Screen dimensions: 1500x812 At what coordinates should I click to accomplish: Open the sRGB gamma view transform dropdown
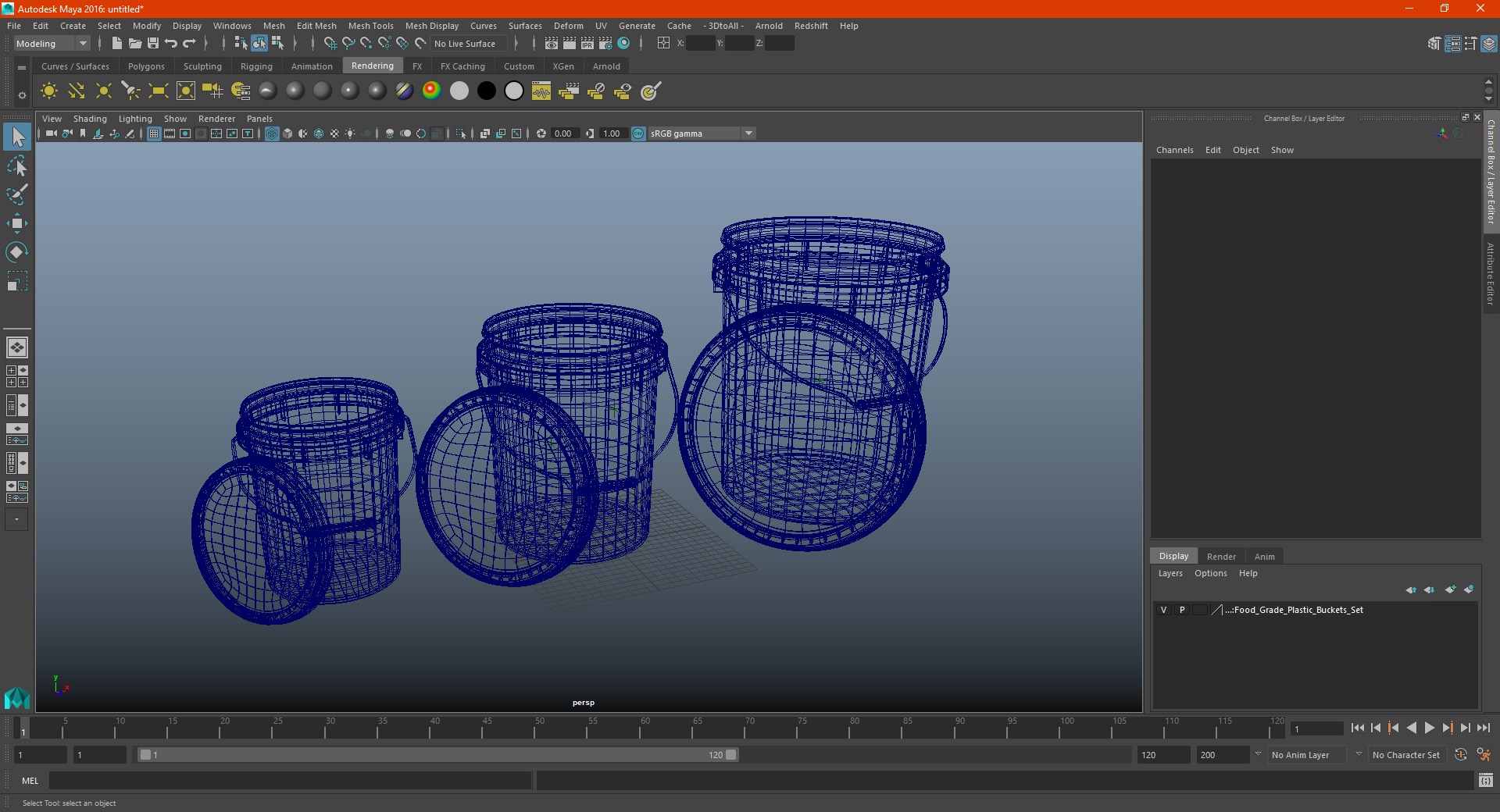[748, 134]
